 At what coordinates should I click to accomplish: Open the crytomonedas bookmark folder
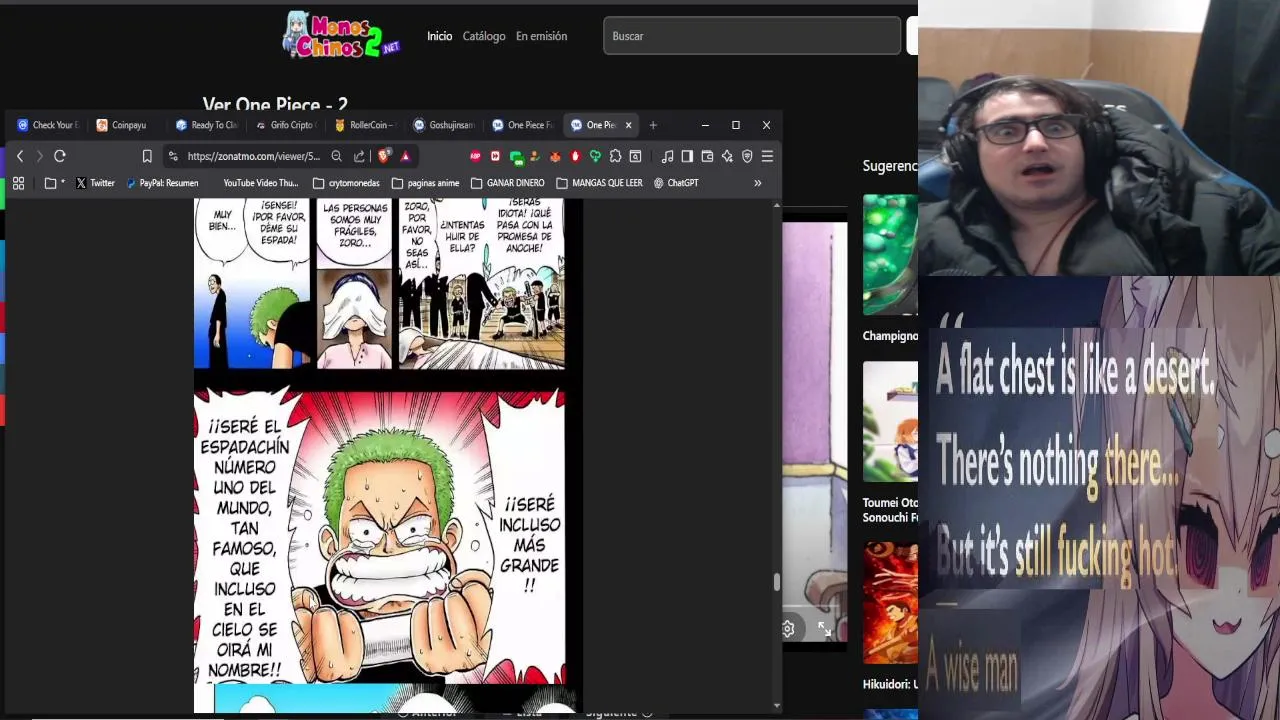(346, 183)
